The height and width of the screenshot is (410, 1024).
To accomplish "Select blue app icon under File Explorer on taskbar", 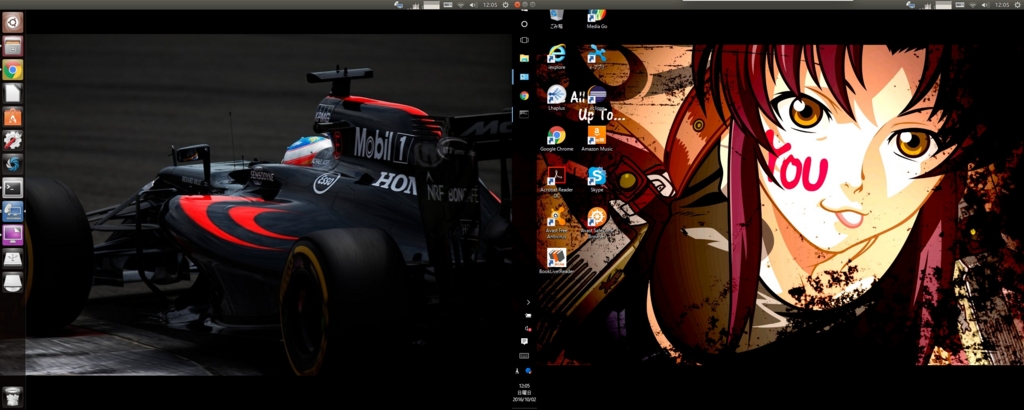I will [x=524, y=76].
